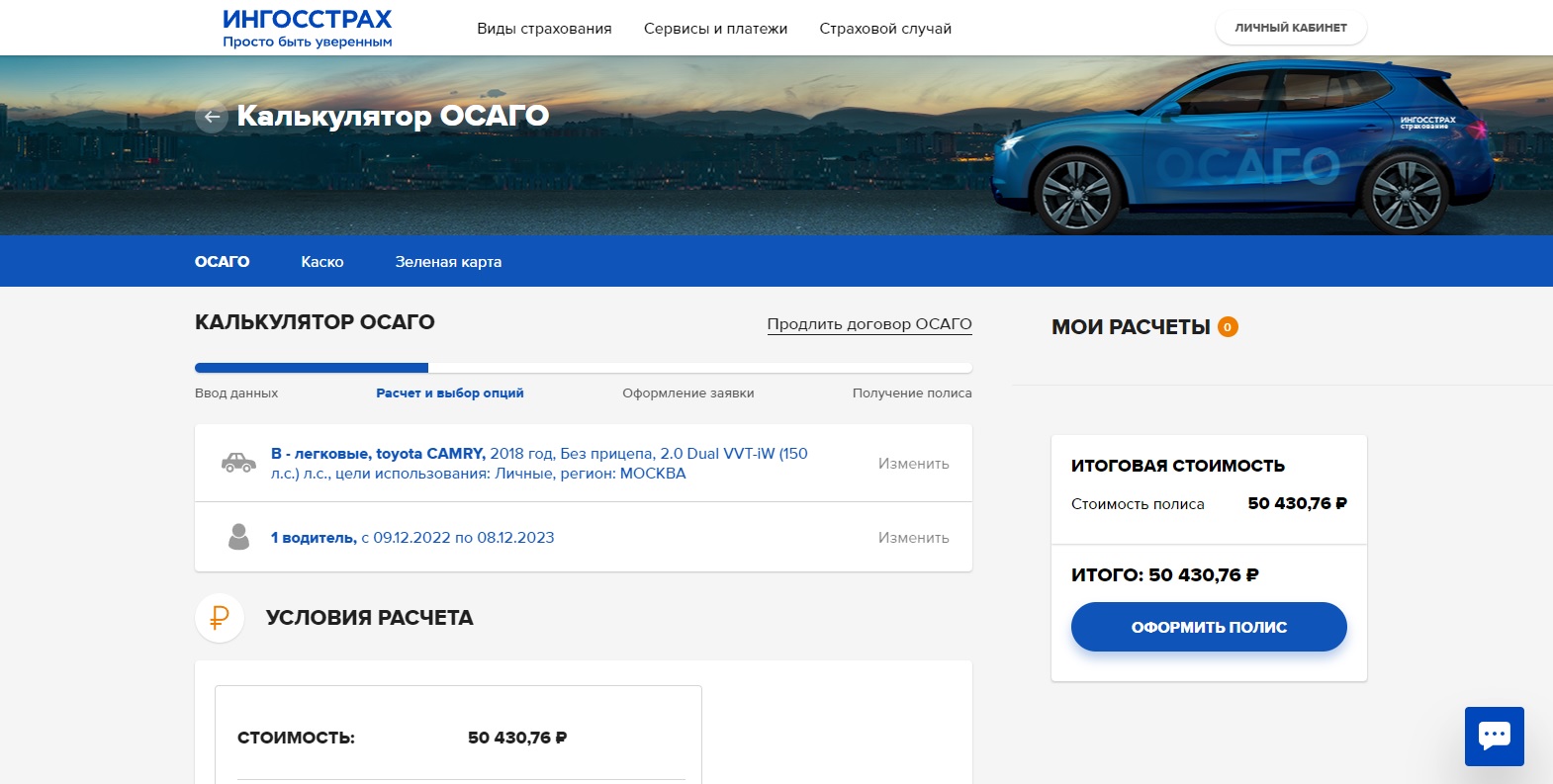Switch to the Каско tab

tap(322, 262)
